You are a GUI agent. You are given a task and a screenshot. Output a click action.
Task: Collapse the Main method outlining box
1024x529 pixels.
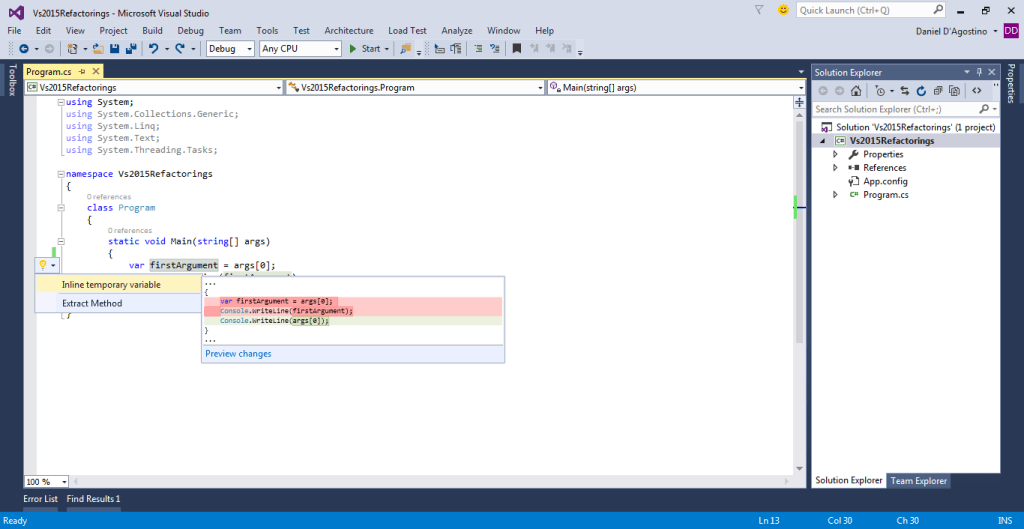pyautogui.click(x=61, y=242)
